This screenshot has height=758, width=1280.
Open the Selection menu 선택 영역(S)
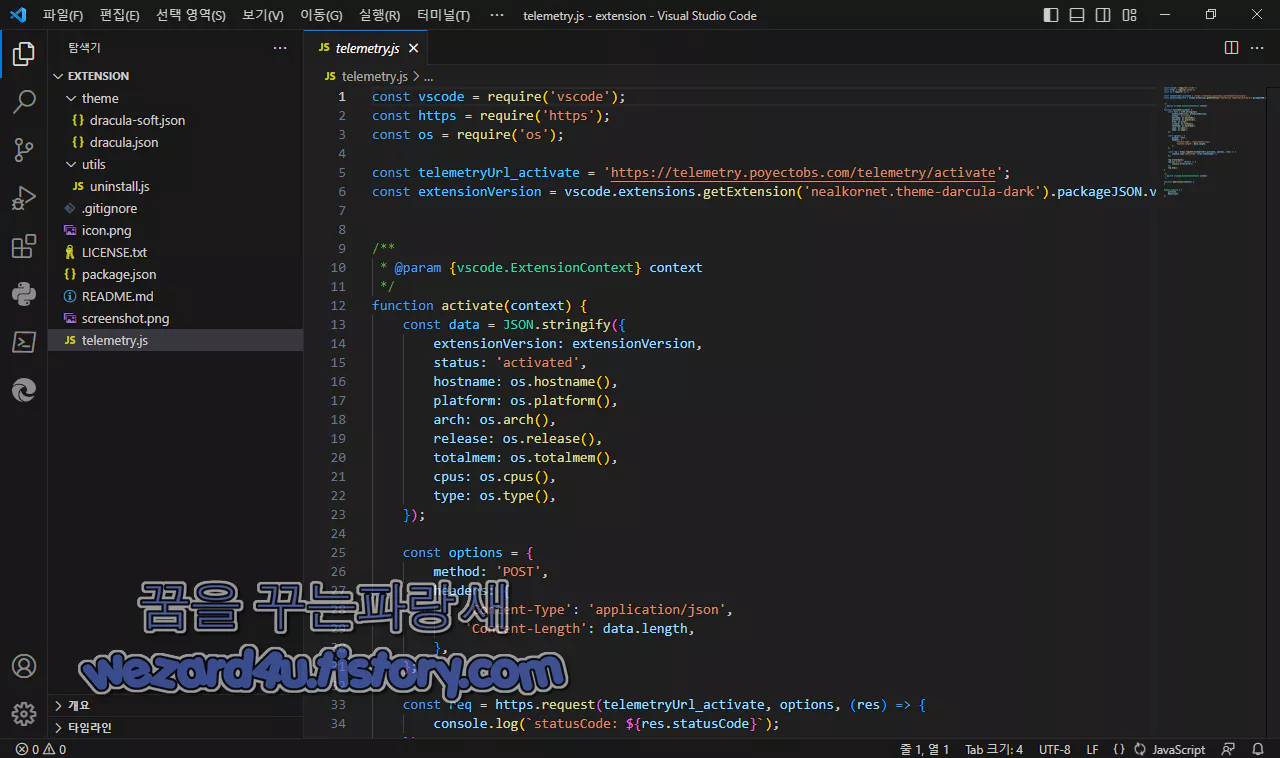click(190, 15)
